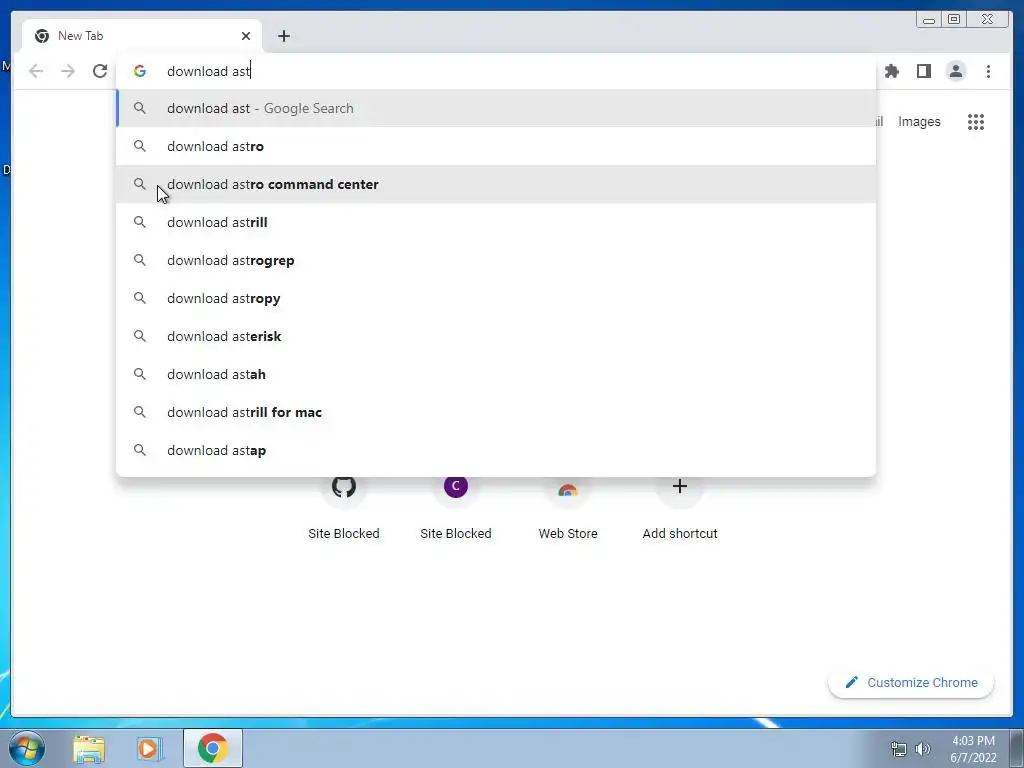Open the volume speaker tray icon

(922, 749)
